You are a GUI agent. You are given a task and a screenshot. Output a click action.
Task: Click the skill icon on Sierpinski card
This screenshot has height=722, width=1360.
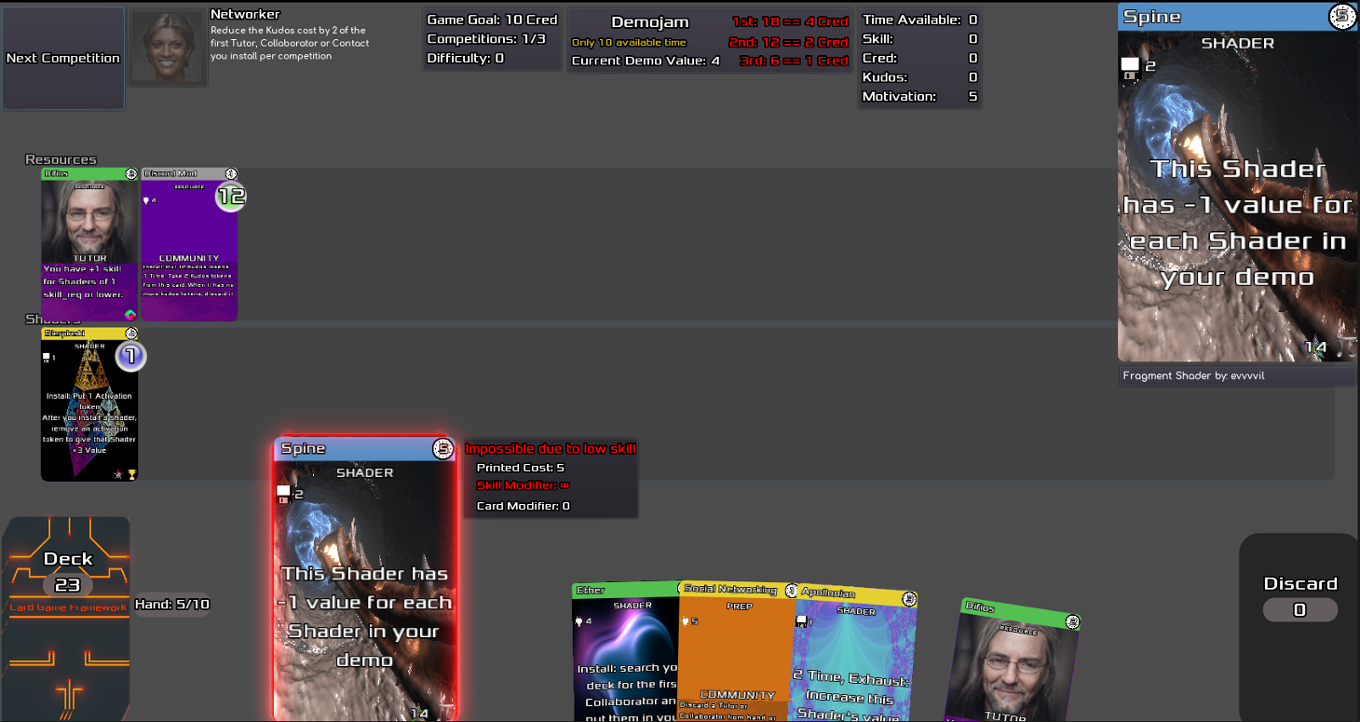click(47, 358)
